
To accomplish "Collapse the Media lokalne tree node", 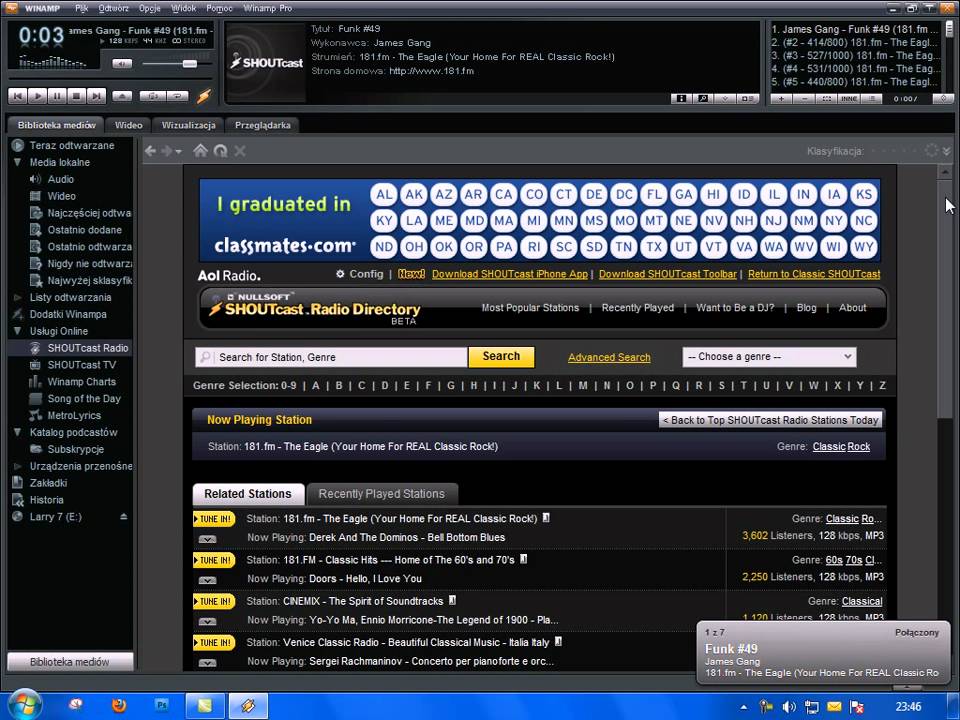I will click(18, 162).
